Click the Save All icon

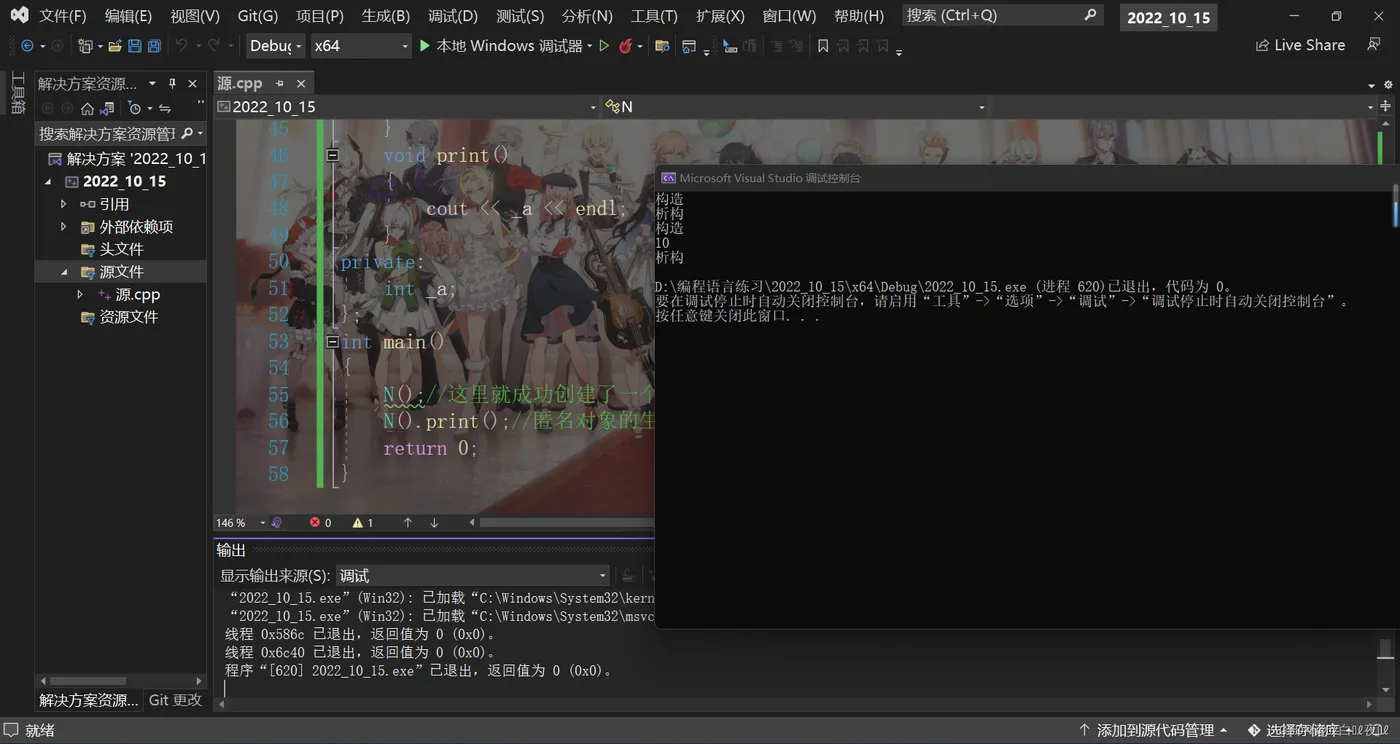coord(154,46)
